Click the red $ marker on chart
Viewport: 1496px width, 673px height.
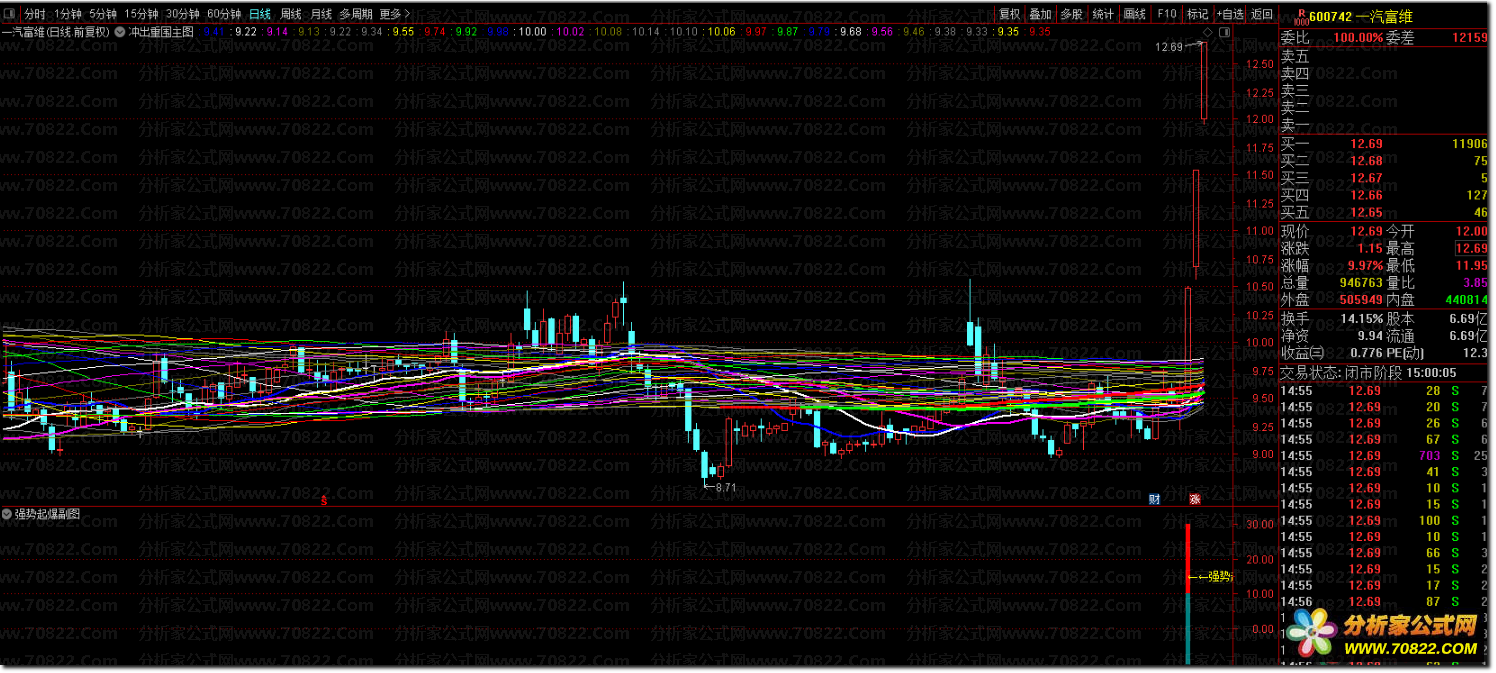point(325,500)
